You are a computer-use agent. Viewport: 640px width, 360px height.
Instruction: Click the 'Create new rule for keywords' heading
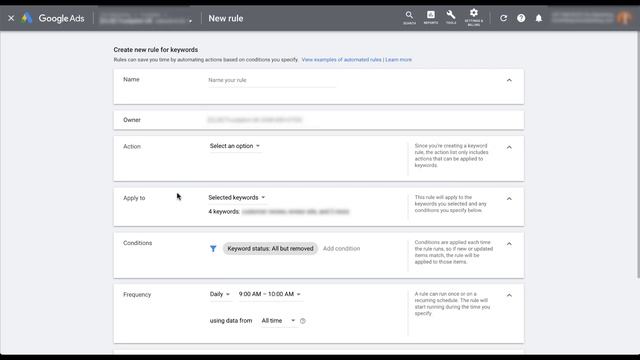point(156,50)
